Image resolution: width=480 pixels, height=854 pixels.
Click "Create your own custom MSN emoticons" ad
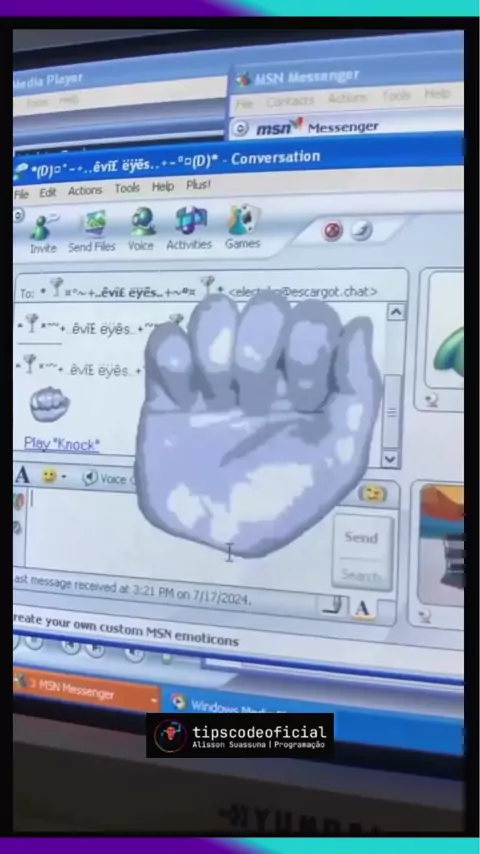(126, 629)
